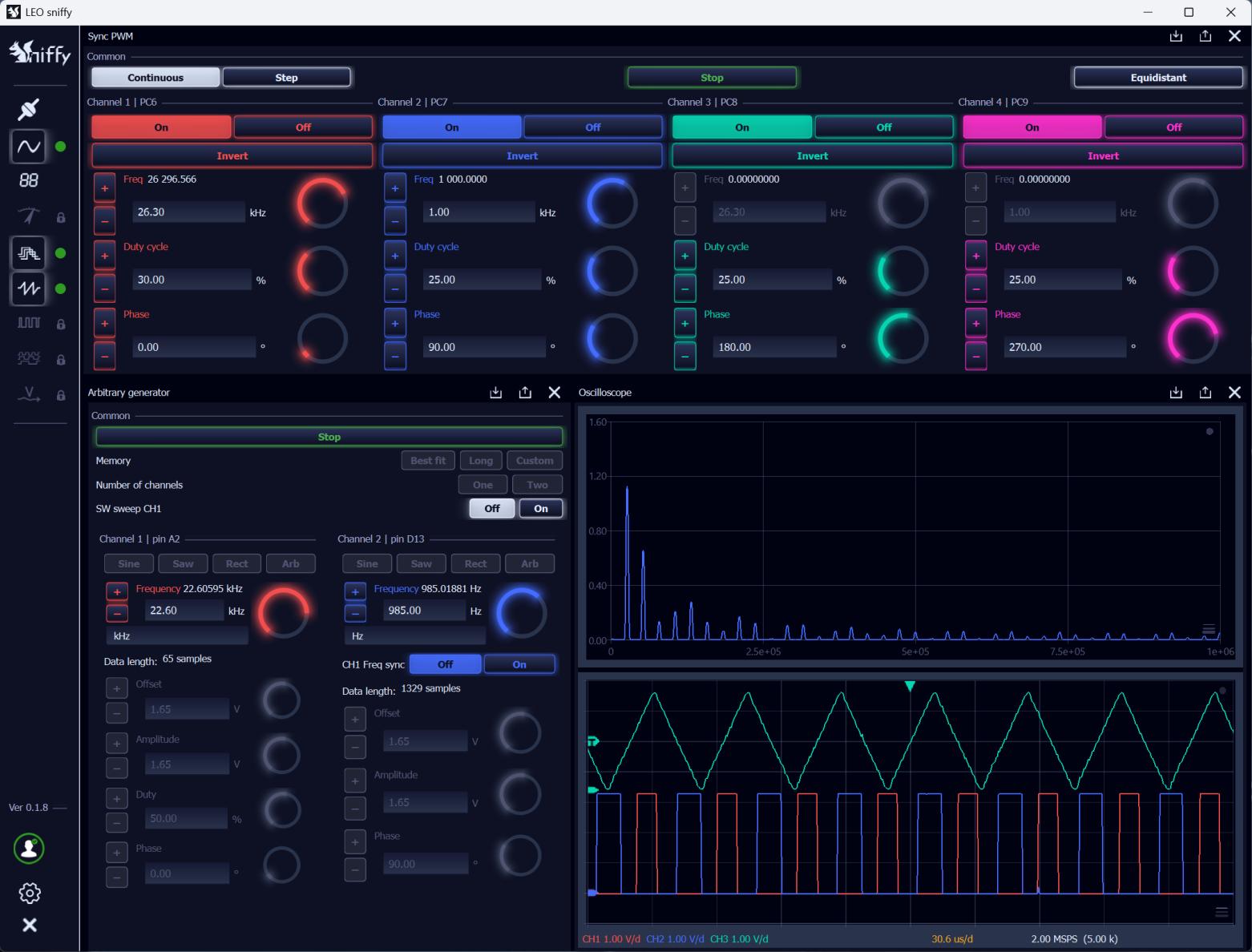This screenshot has width=1252, height=952.
Task: Open settings with the gear icon
Action: (30, 893)
